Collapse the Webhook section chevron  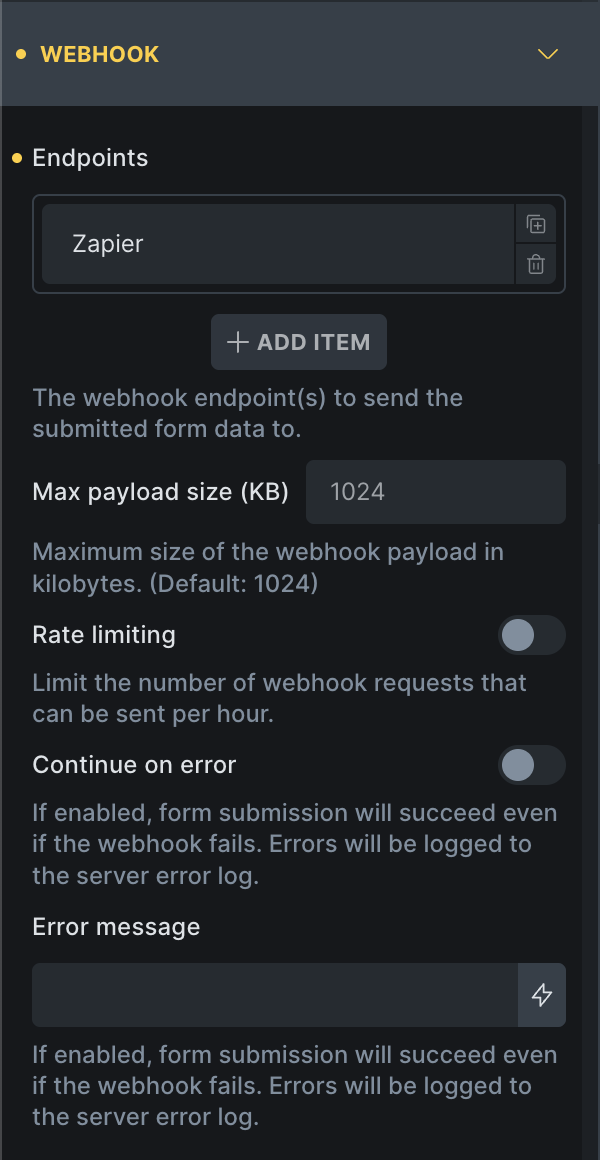click(547, 54)
